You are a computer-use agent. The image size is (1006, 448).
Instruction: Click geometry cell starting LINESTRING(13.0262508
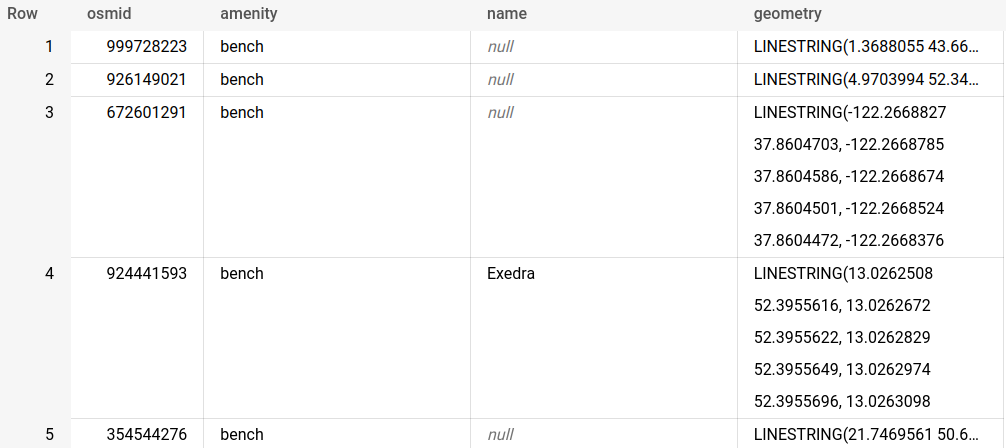point(843,338)
